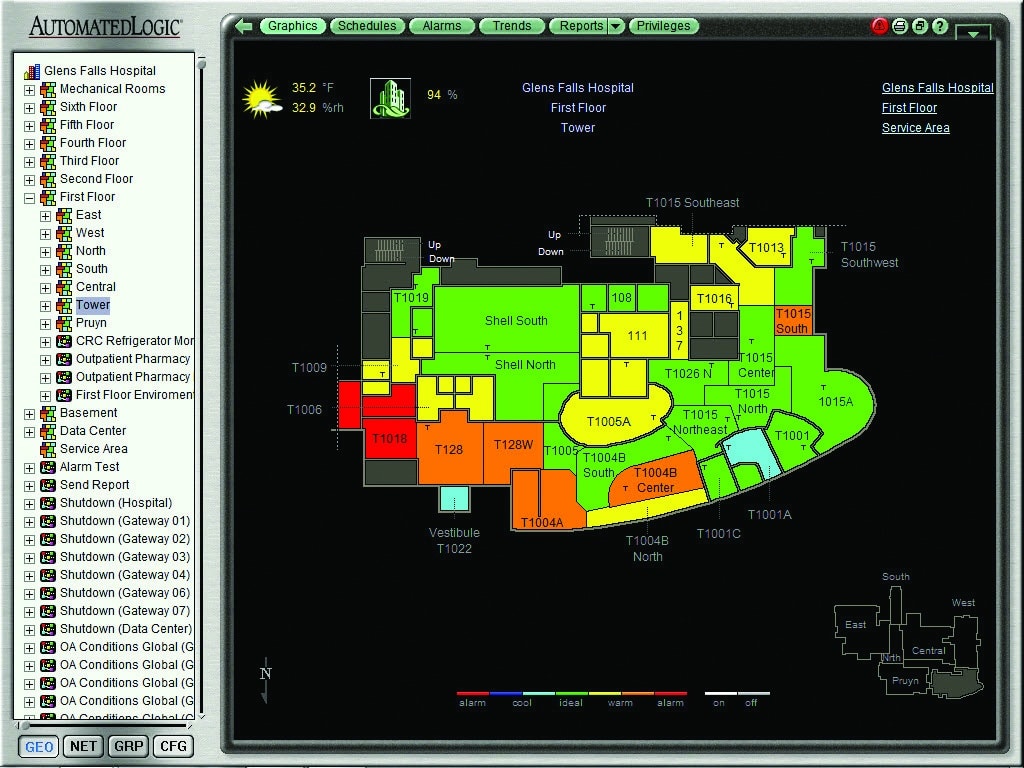This screenshot has width=1024, height=768.
Task: Expand the Tower node
Action: pos(45,306)
